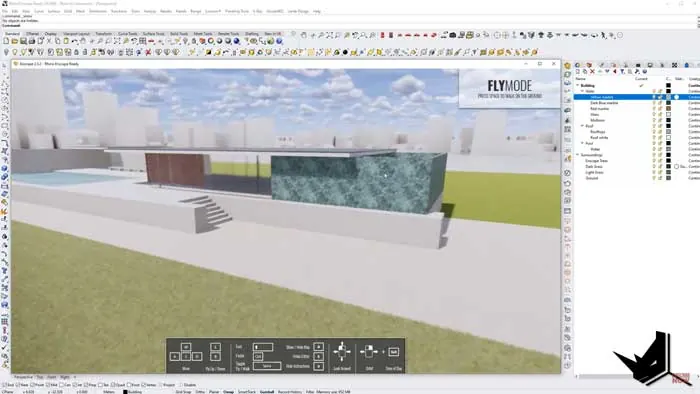Toggle the Near osnap checkbox
The height and width of the screenshot is (394, 700).
tap(17, 385)
